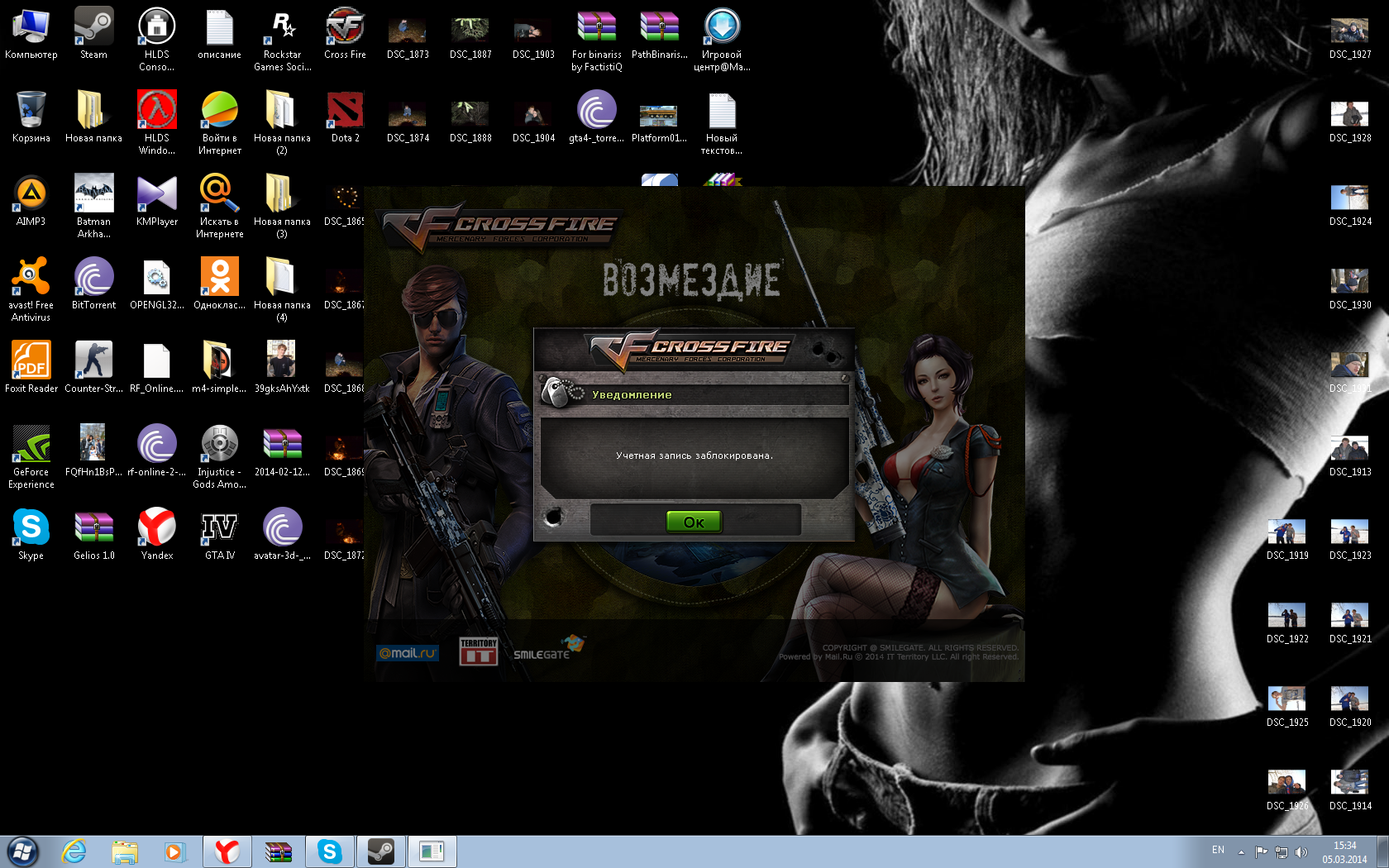Click the EN language indicator
This screenshot has width=1389, height=868.
click(x=1218, y=850)
